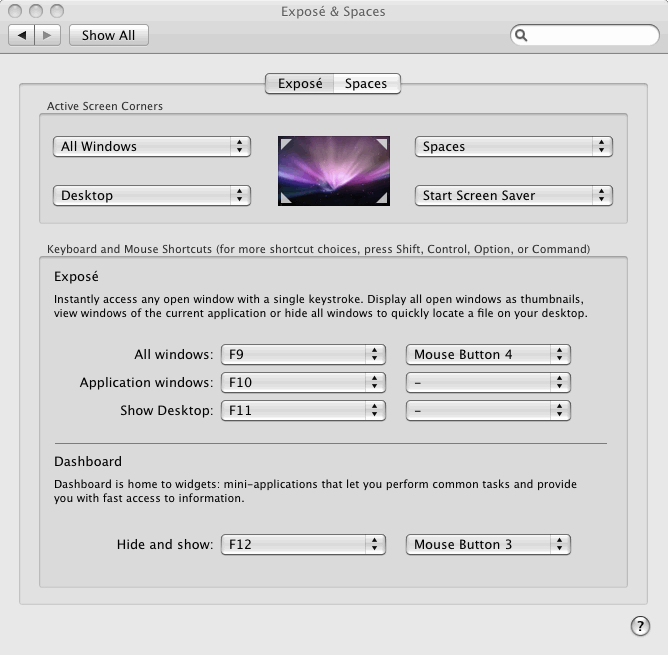Change the Show Desktop F11 shortcut

[x=303, y=410]
